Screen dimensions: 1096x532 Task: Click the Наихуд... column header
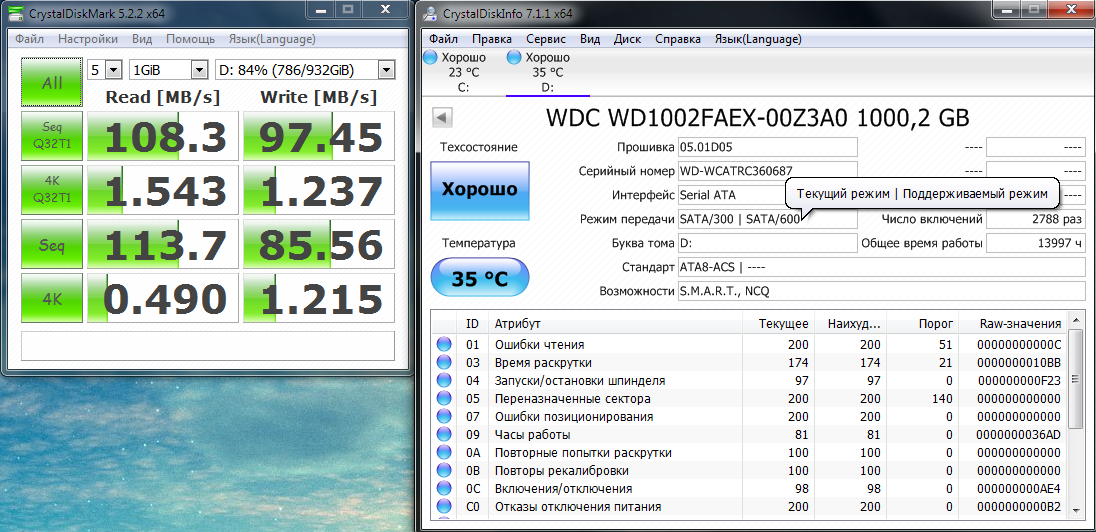tap(851, 324)
